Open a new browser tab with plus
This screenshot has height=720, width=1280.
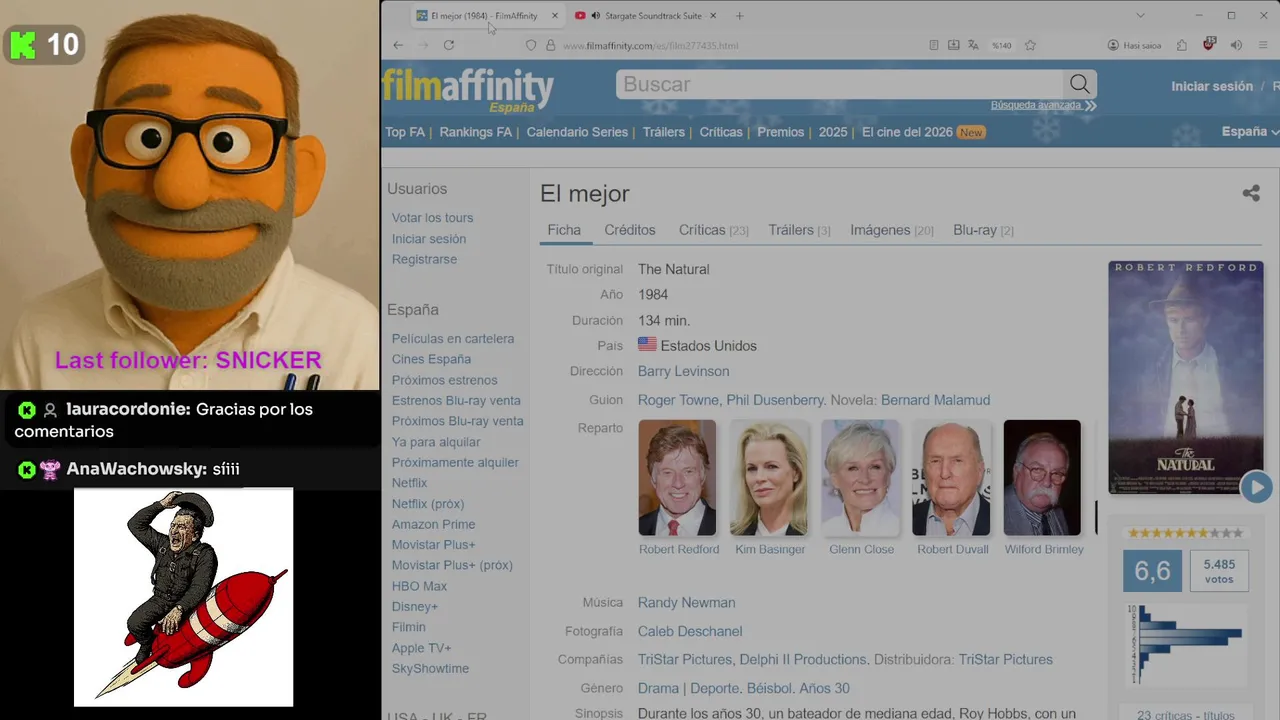pos(740,16)
